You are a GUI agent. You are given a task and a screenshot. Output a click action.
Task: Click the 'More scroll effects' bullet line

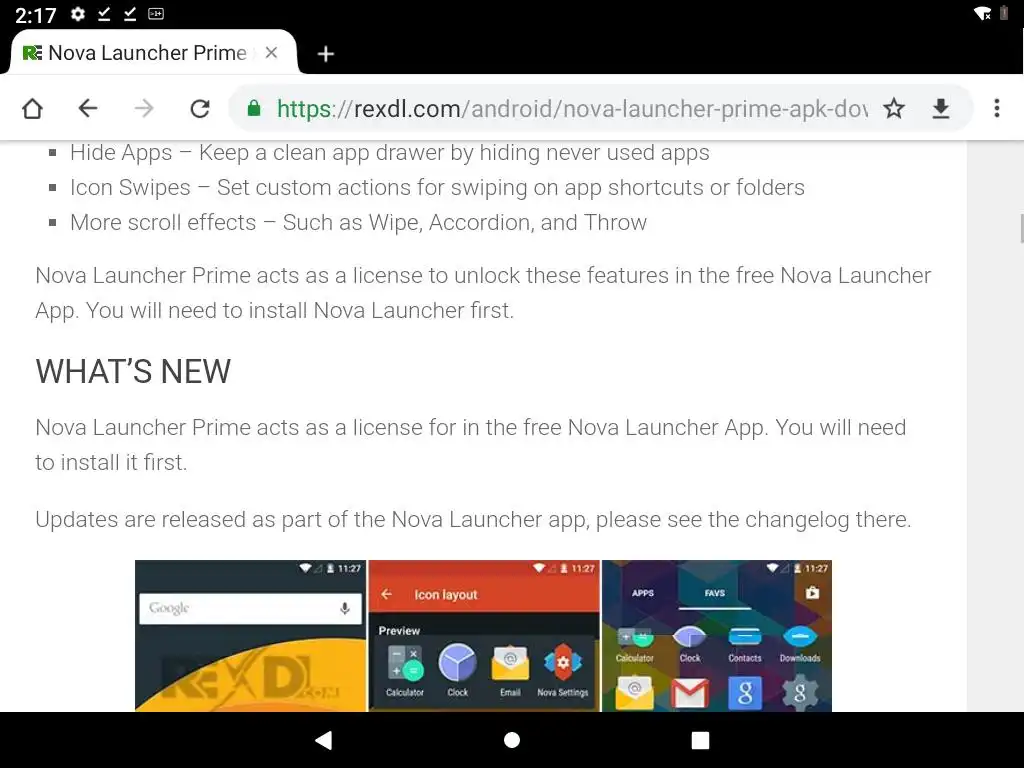(x=358, y=223)
